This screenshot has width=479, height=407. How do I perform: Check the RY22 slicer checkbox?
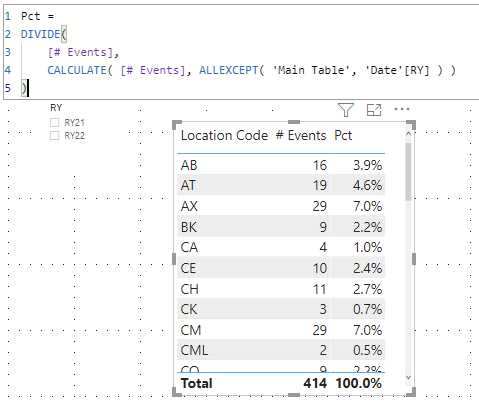(54, 136)
